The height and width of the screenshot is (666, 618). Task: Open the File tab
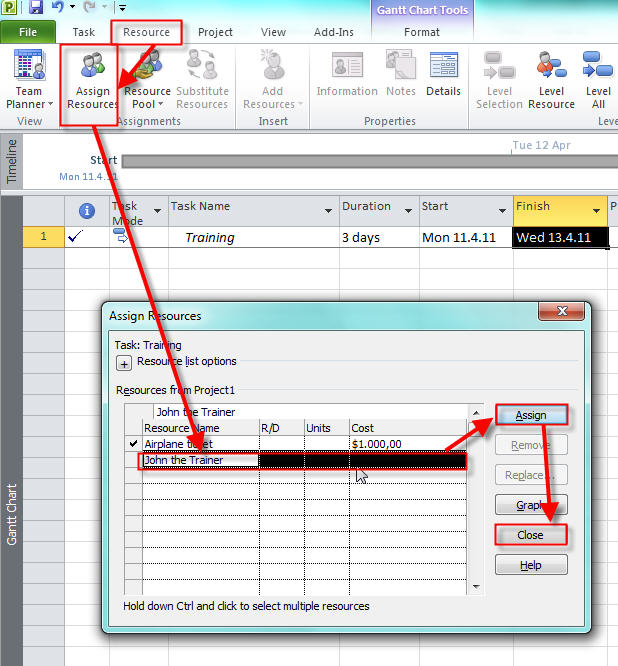pos(28,32)
